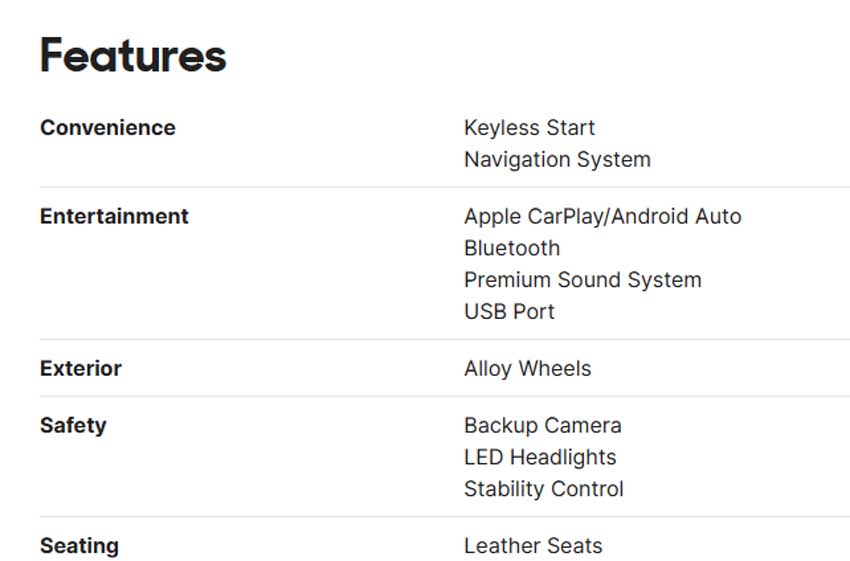The width and height of the screenshot is (850, 561).
Task: Select the Seating category label
Action: 79,546
